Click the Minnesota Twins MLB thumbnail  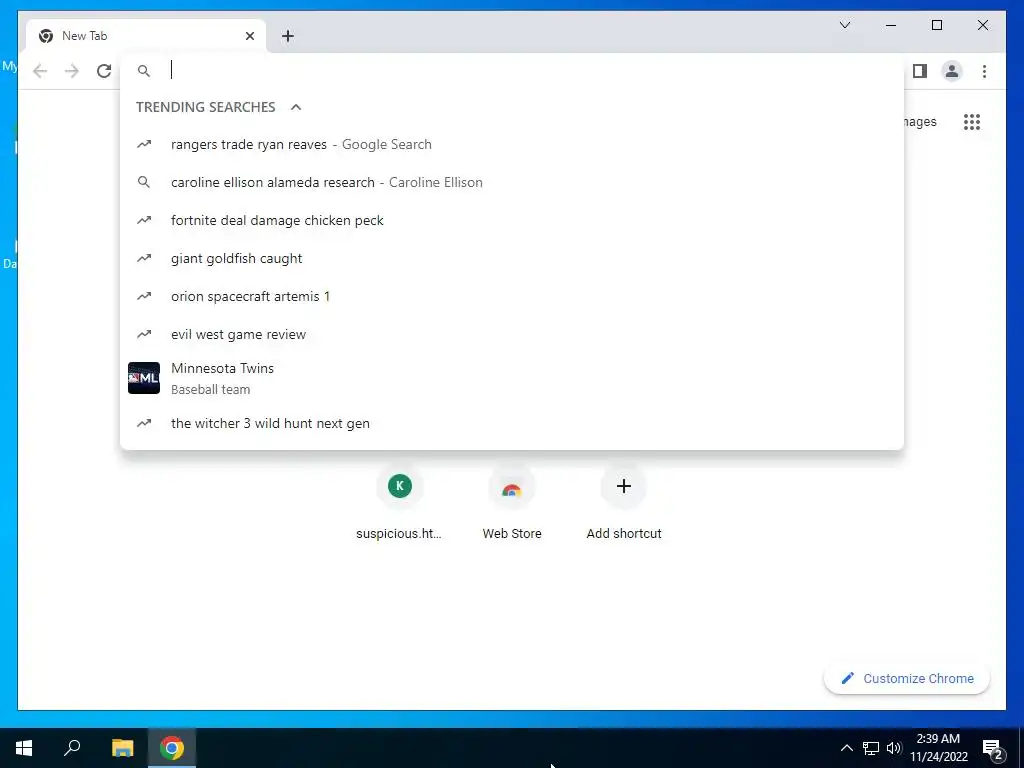pyautogui.click(x=144, y=378)
